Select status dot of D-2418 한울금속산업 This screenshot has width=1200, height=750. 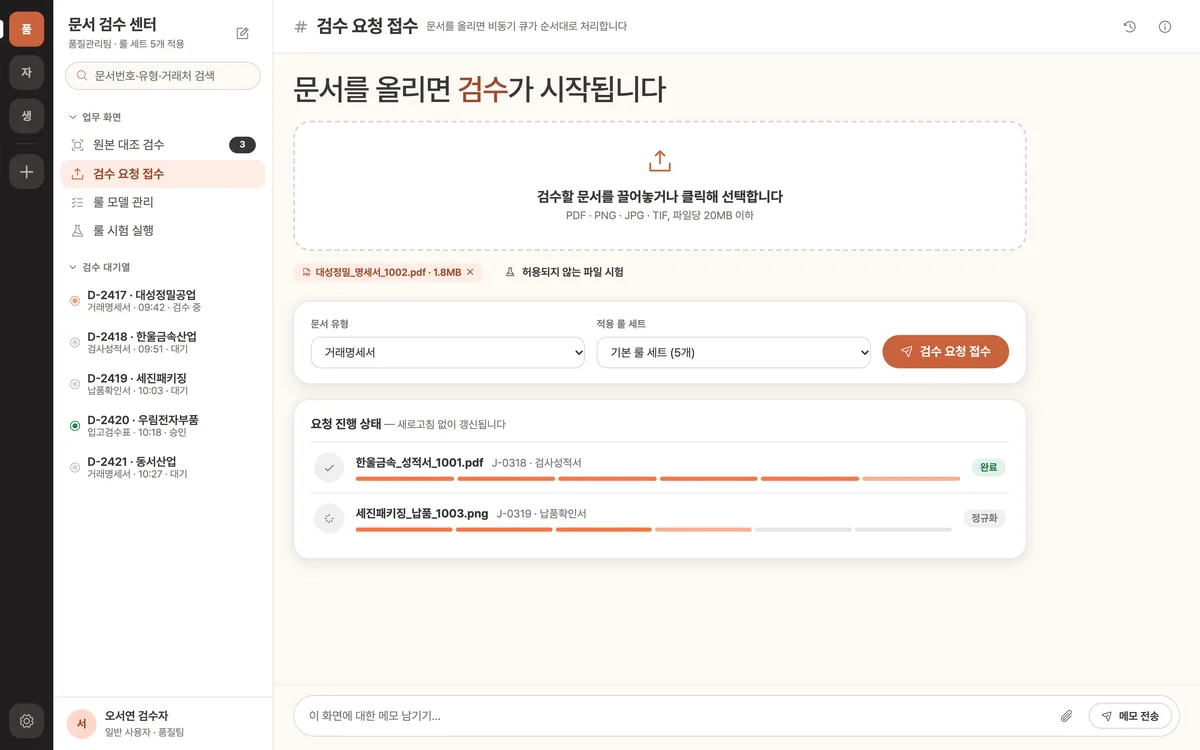click(75, 343)
